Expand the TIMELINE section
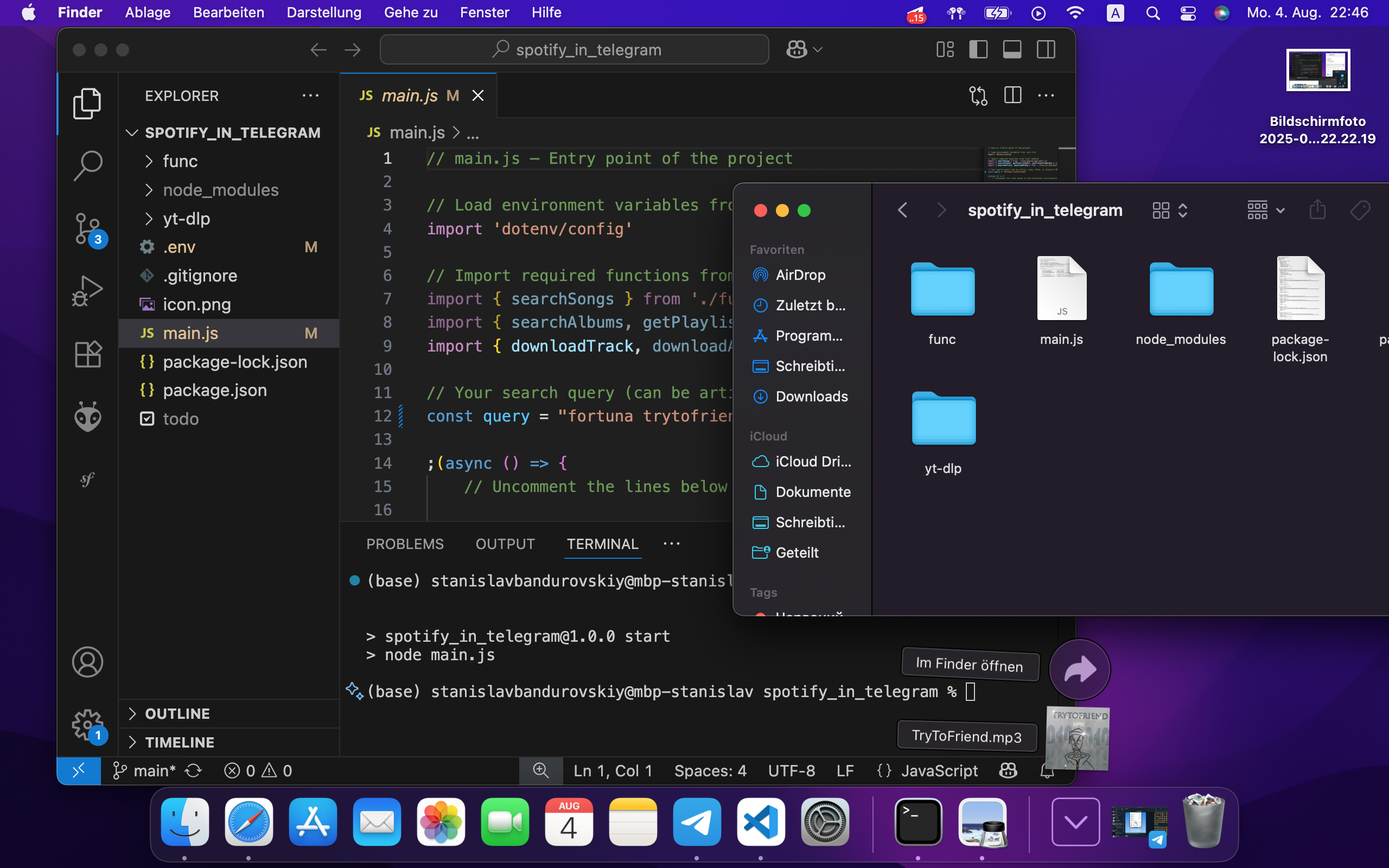Viewport: 1389px width, 868px height. pos(228,742)
